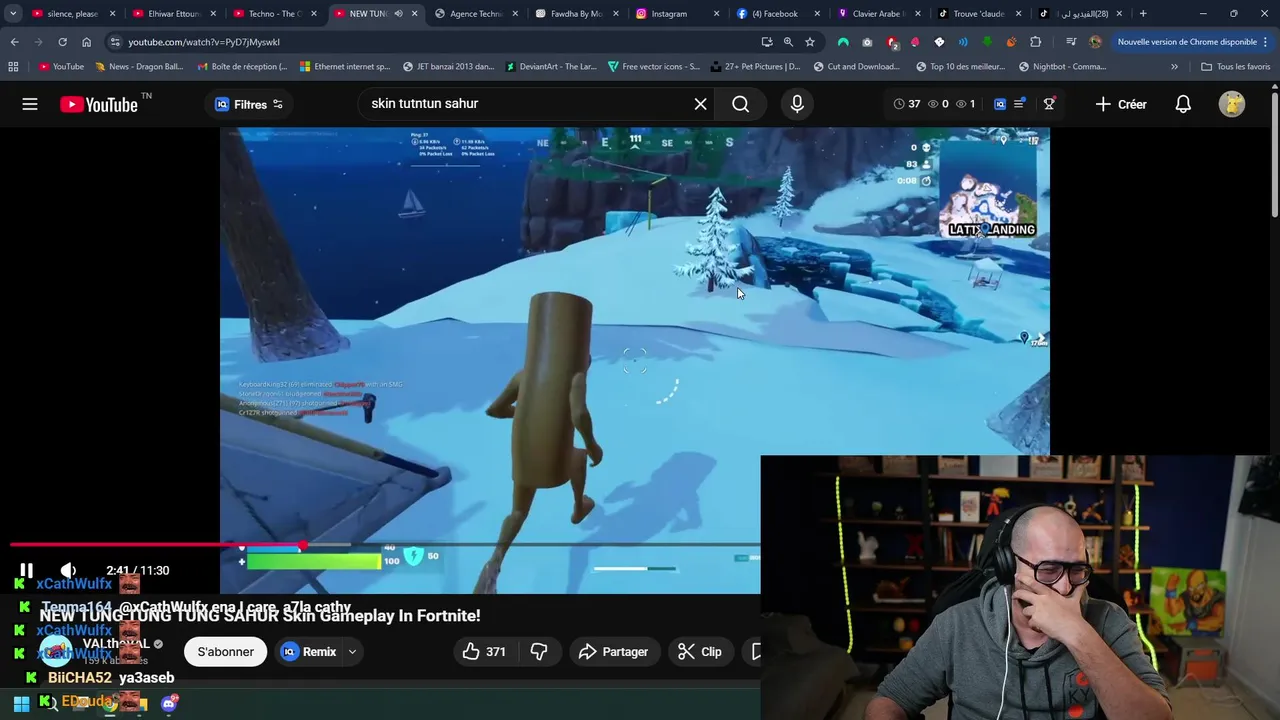Screen dimensions: 1280x720
Task: Open the tab search dropdown arrow
Action: pos(13,14)
